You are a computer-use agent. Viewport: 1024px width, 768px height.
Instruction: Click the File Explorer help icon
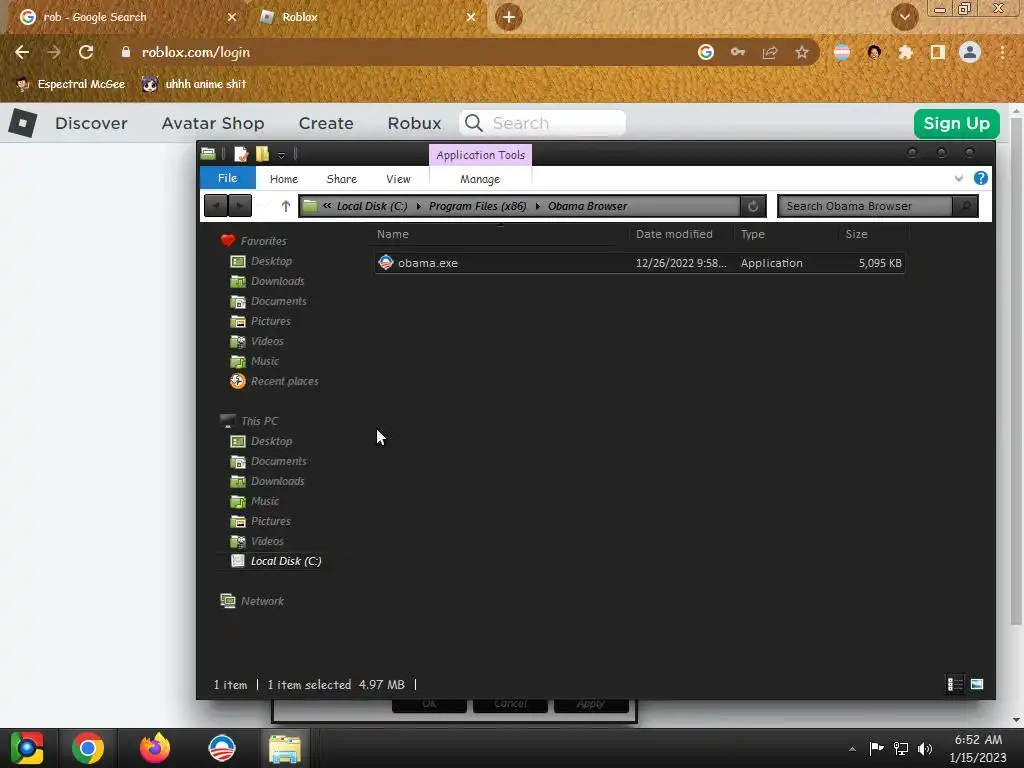(980, 178)
